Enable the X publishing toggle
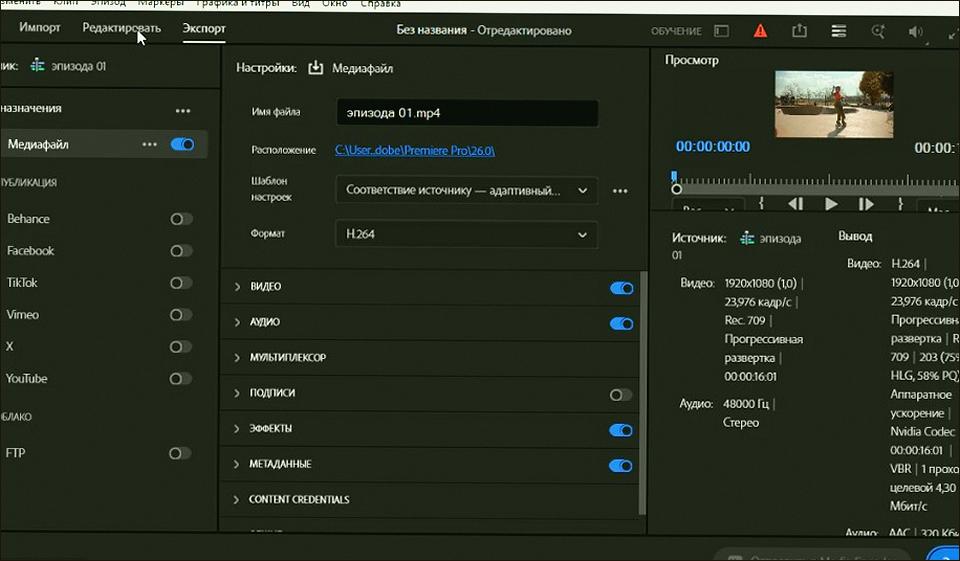This screenshot has height=561, width=960. point(181,347)
